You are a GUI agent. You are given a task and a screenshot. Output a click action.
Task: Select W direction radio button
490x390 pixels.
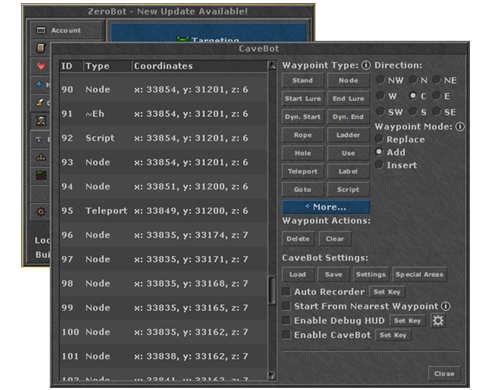(380, 96)
